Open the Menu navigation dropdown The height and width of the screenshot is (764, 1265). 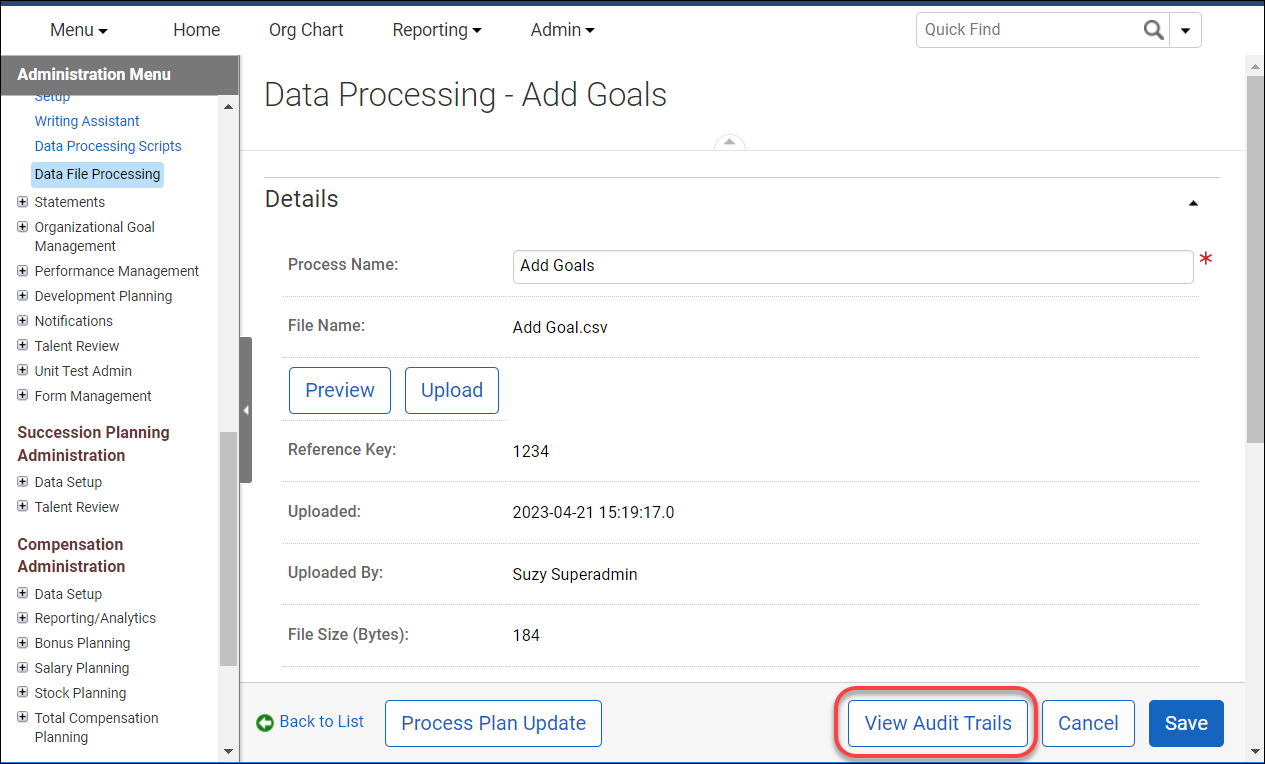tap(78, 30)
